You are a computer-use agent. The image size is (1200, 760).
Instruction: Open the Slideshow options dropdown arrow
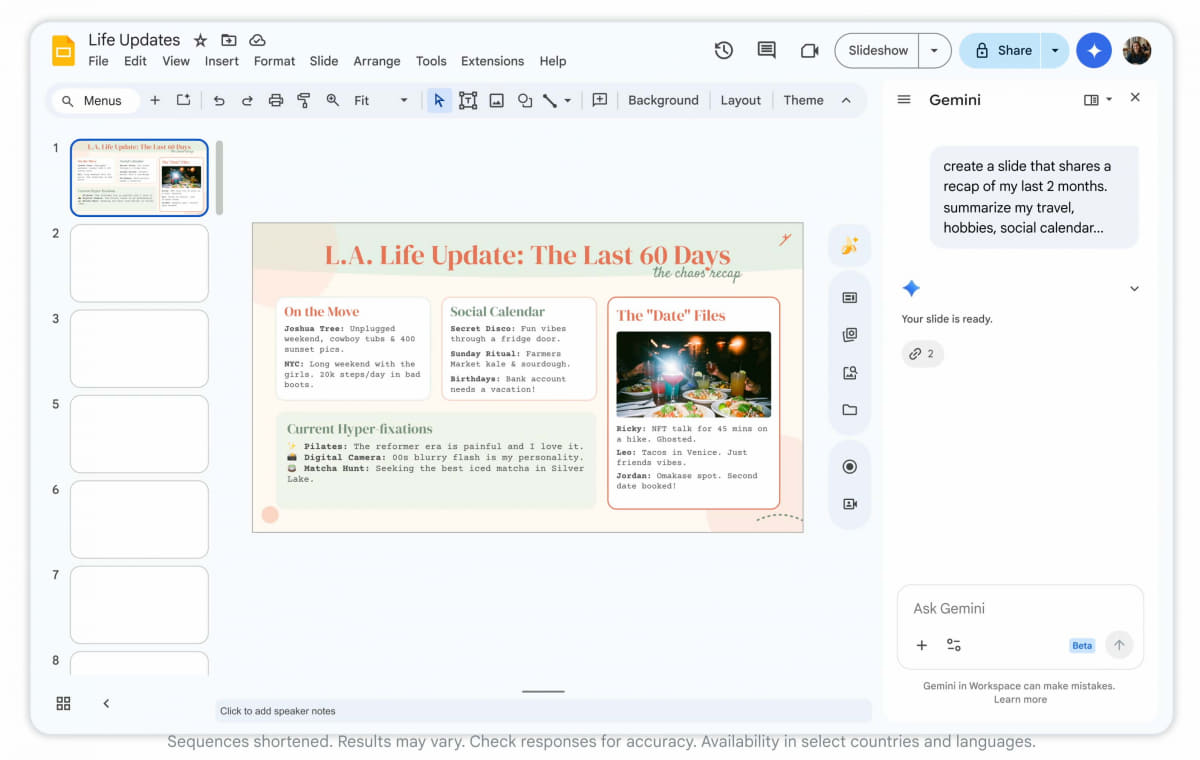pos(934,50)
